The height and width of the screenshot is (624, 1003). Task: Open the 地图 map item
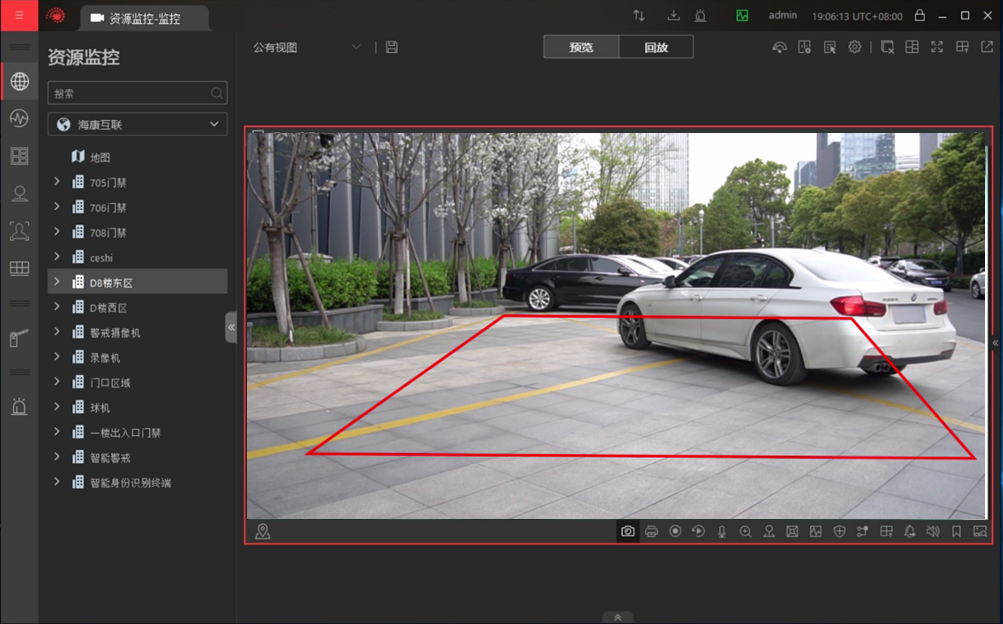click(99, 157)
